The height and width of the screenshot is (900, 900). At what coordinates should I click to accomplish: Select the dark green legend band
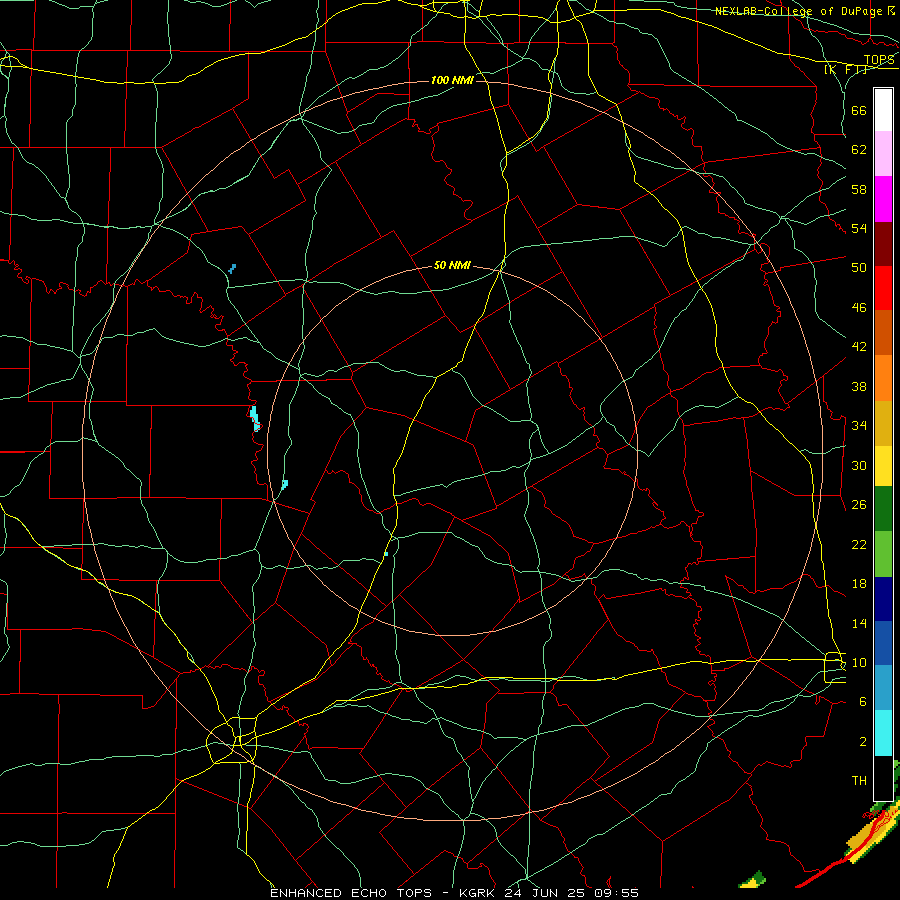[x=883, y=509]
